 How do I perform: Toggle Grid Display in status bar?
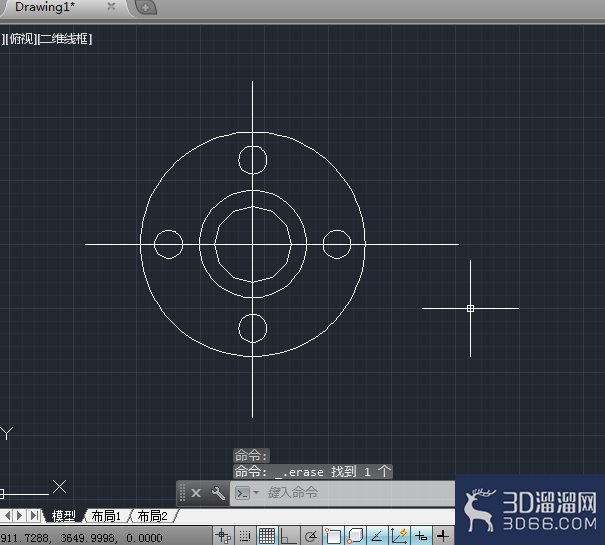[x=267, y=536]
